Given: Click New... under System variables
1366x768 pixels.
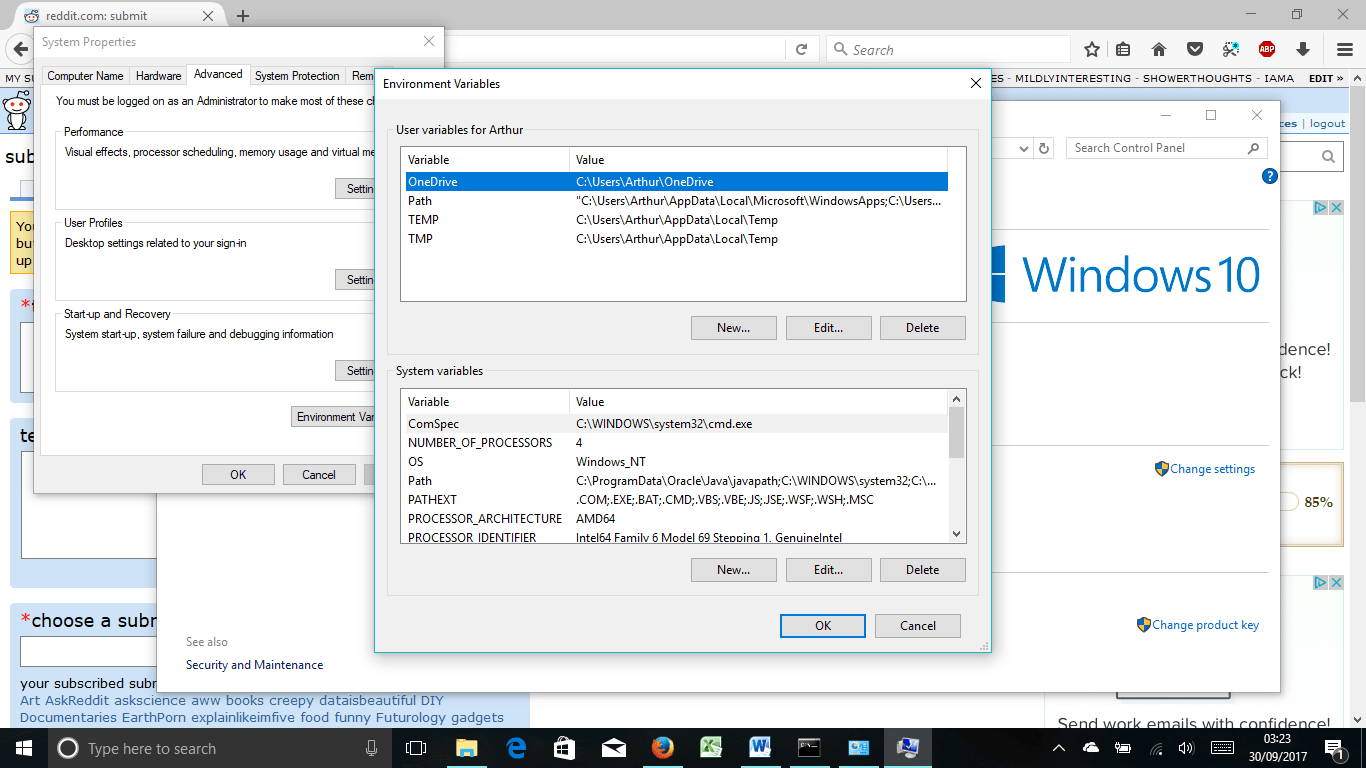Looking at the screenshot, I should [733, 570].
